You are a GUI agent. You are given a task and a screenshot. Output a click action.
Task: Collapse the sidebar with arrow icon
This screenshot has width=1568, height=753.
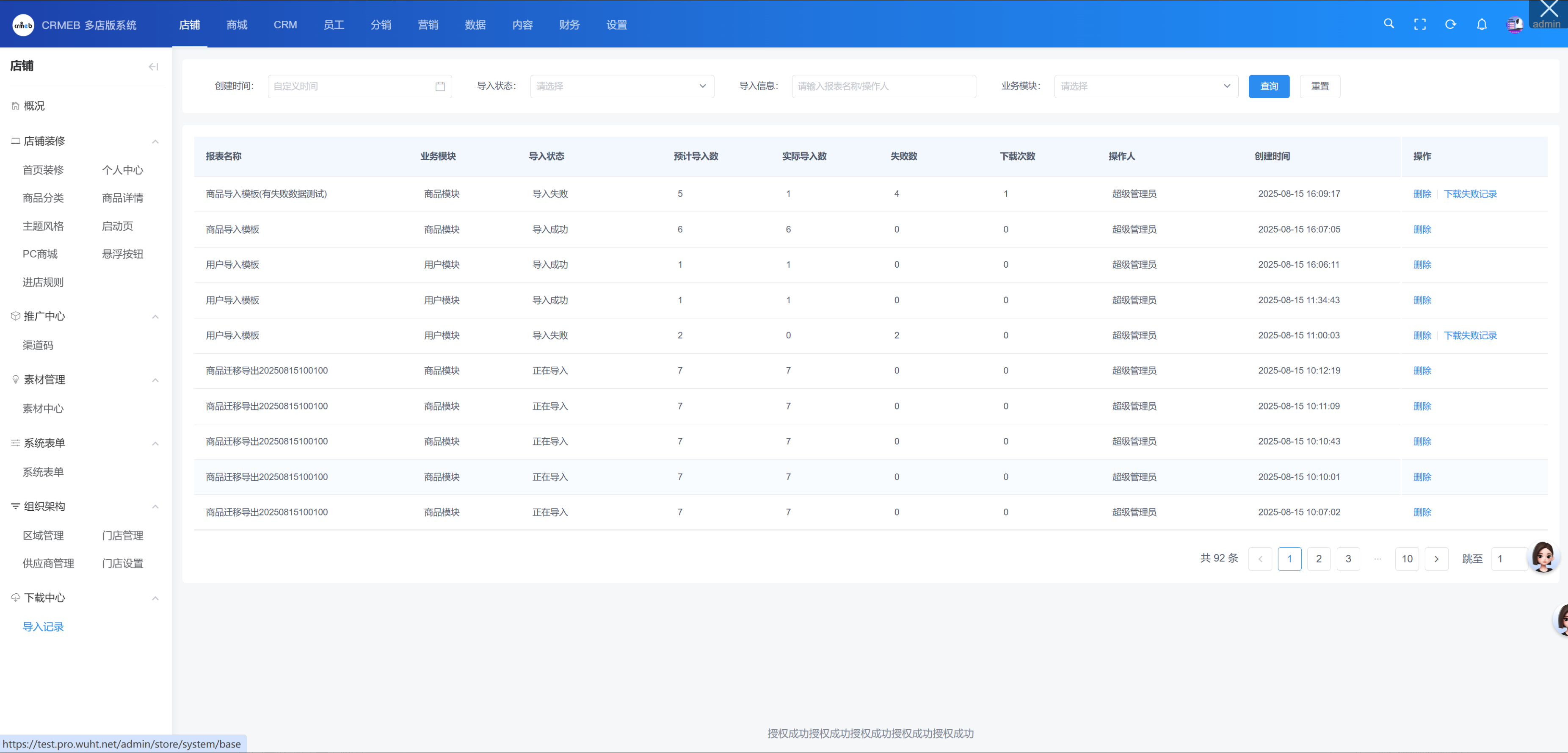click(153, 66)
